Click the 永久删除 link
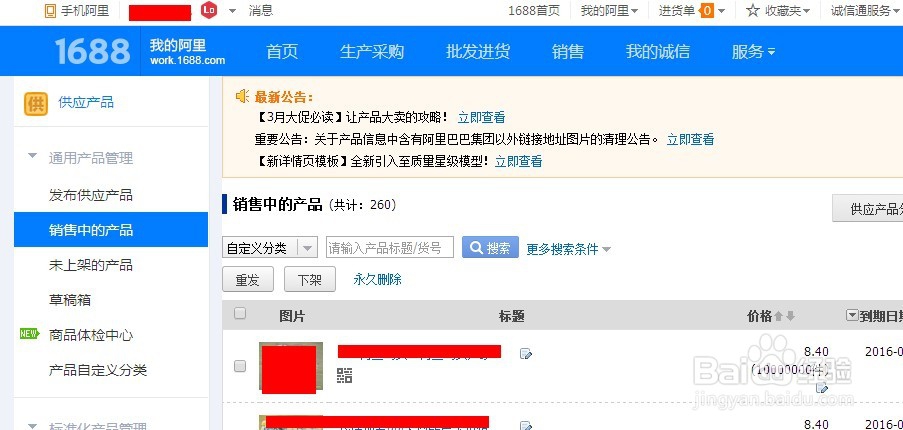The height and width of the screenshot is (430, 903). pos(377,280)
